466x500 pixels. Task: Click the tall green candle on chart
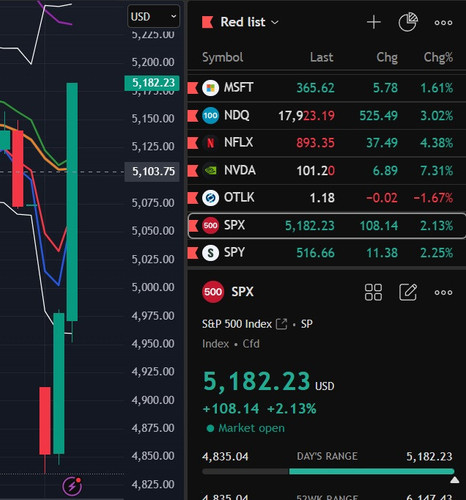pyautogui.click(x=72, y=202)
